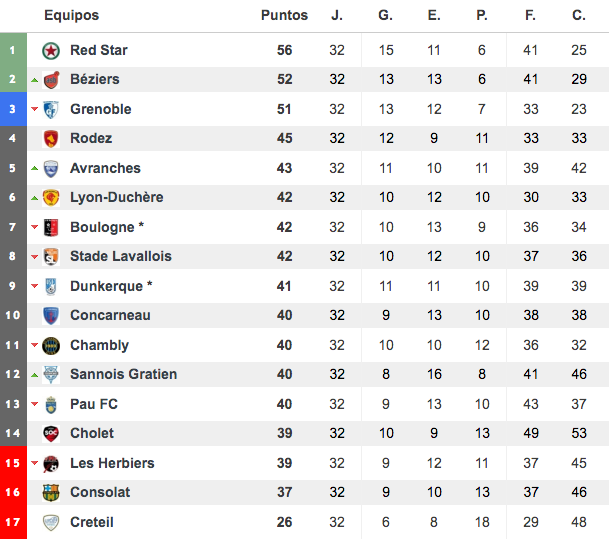Click the red down arrow beside Grenoble
The height and width of the screenshot is (539, 609).
(35, 109)
